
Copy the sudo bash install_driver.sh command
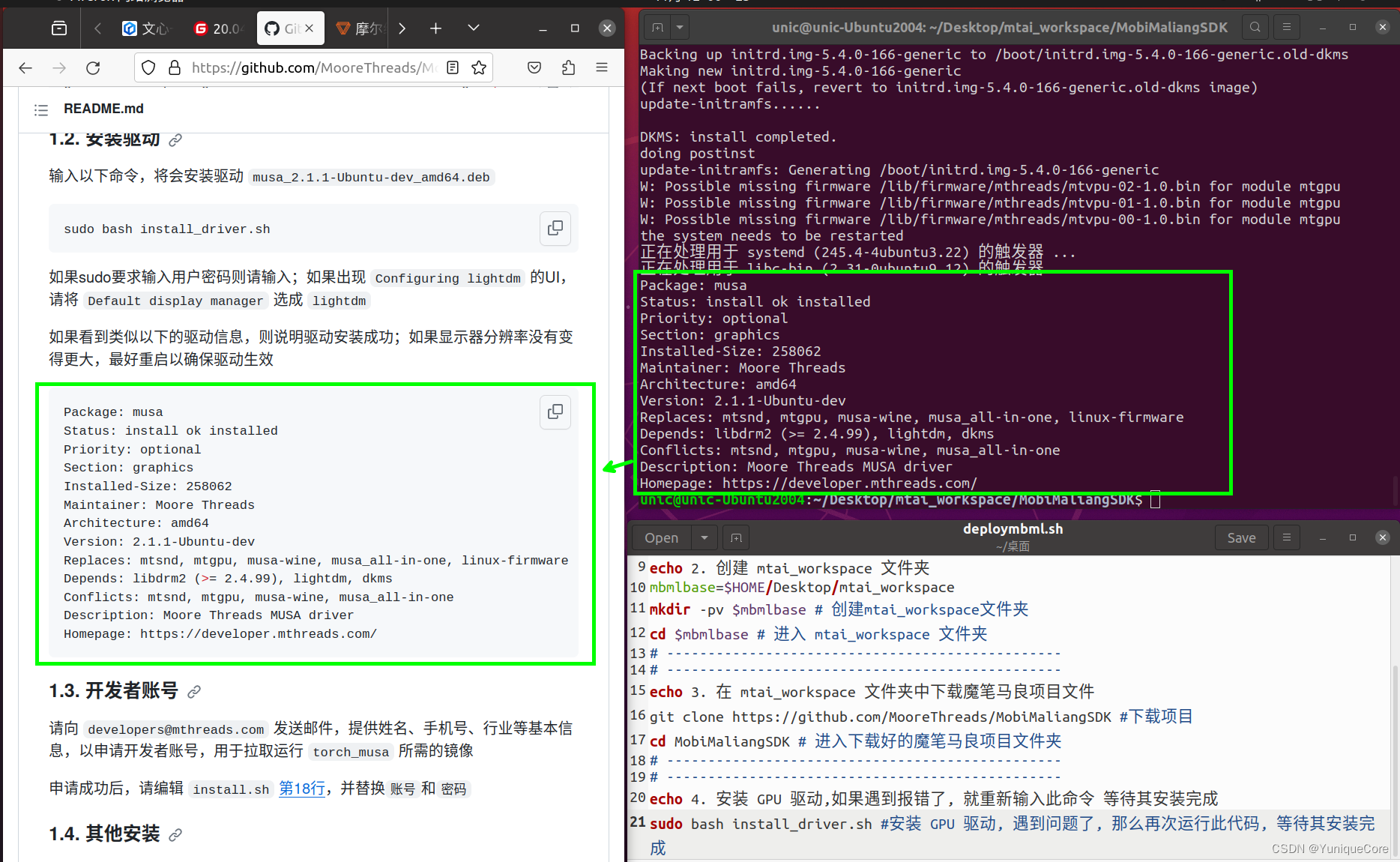pos(555,228)
